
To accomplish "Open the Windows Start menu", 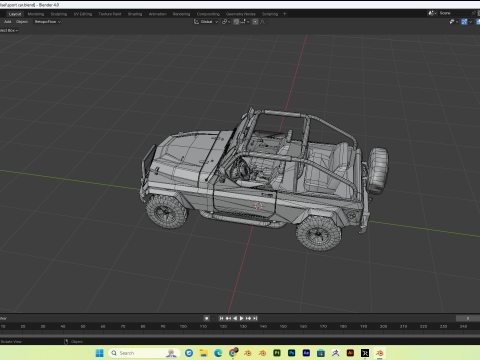I will (x=99, y=353).
